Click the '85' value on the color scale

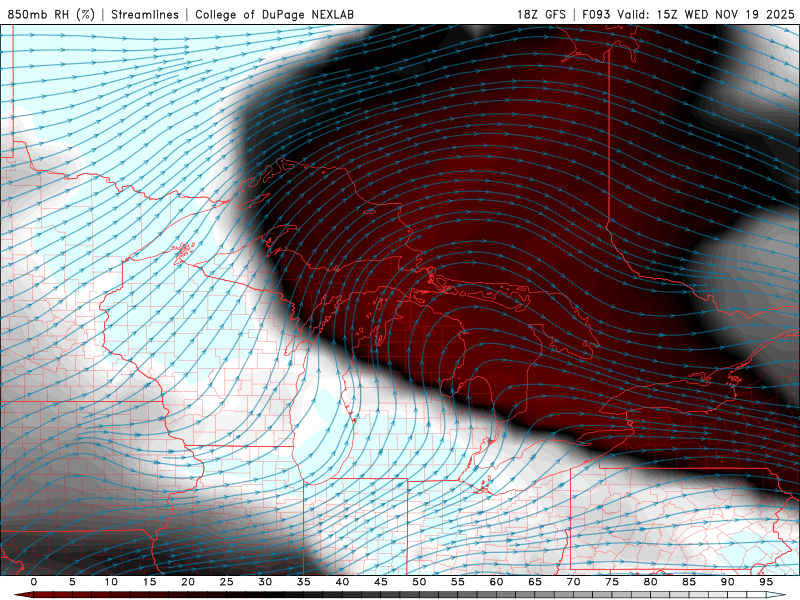[x=689, y=582]
